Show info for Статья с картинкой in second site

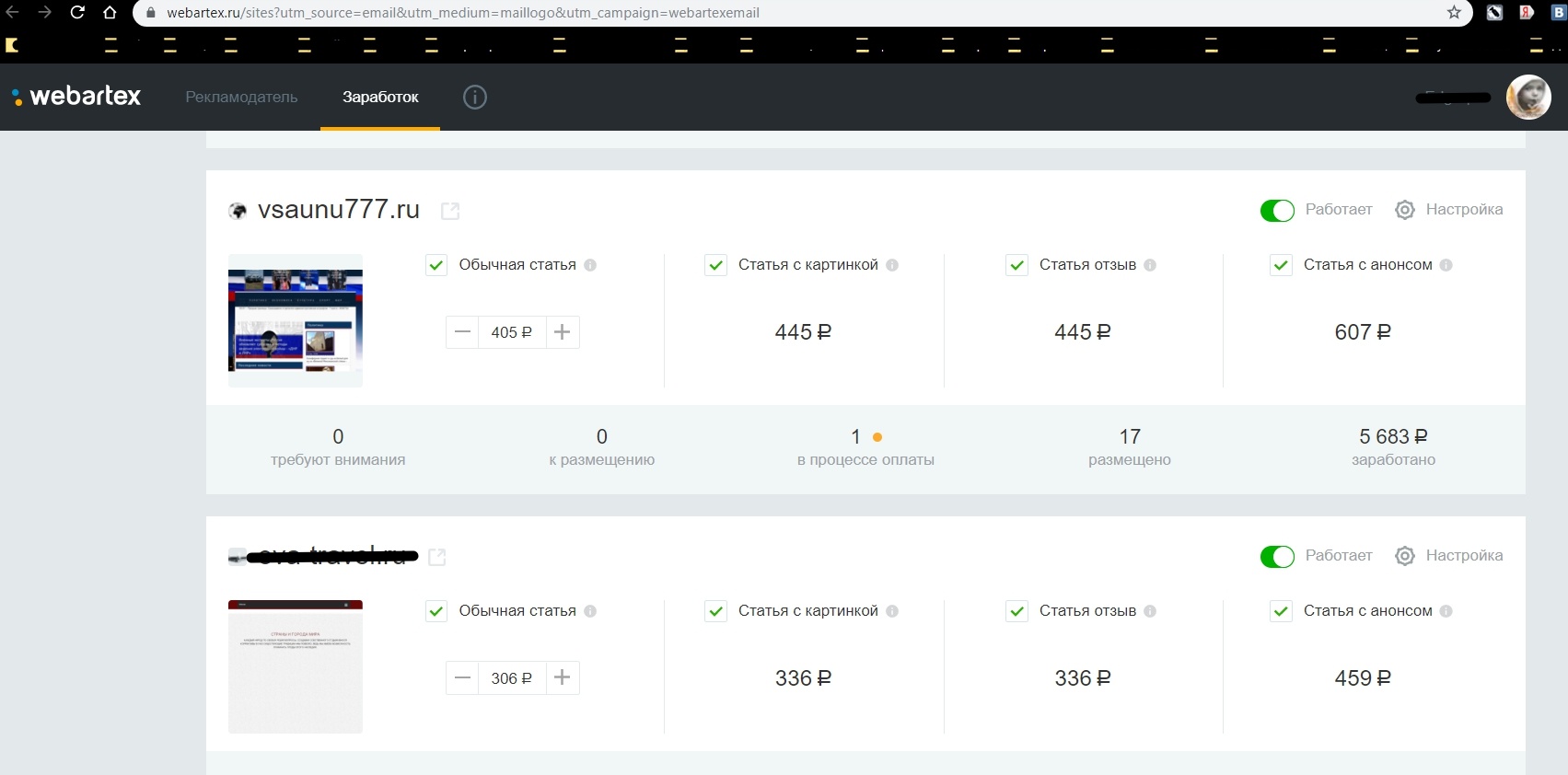892,611
